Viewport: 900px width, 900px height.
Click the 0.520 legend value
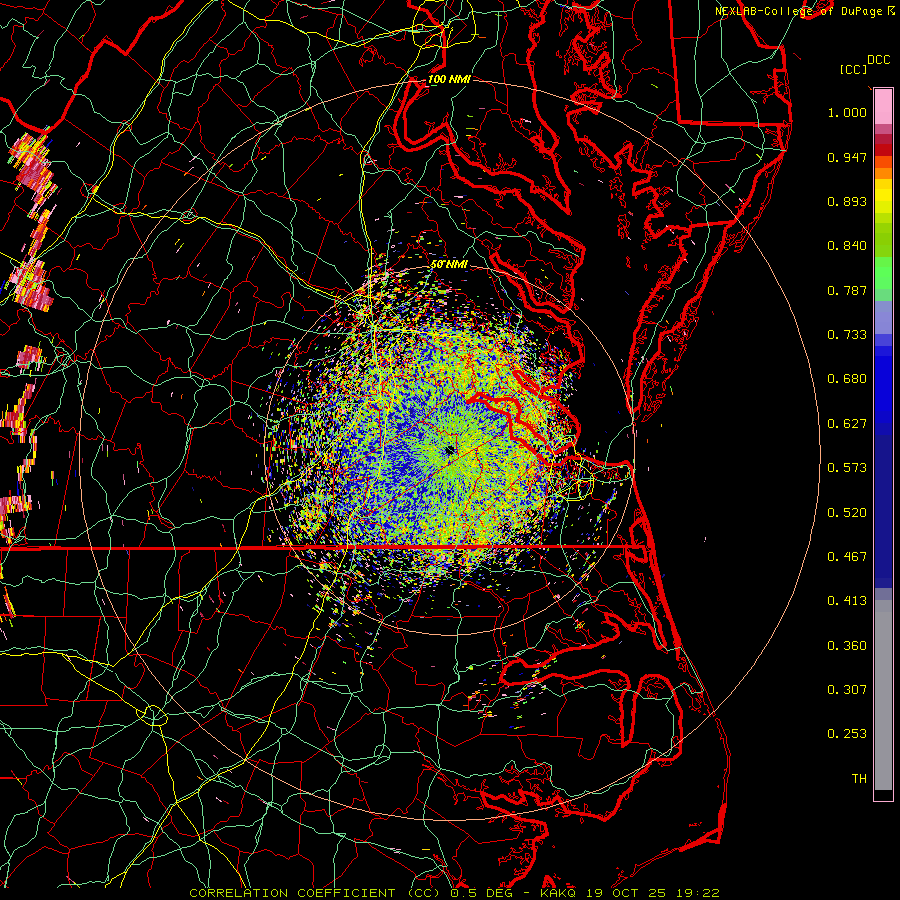pos(847,513)
